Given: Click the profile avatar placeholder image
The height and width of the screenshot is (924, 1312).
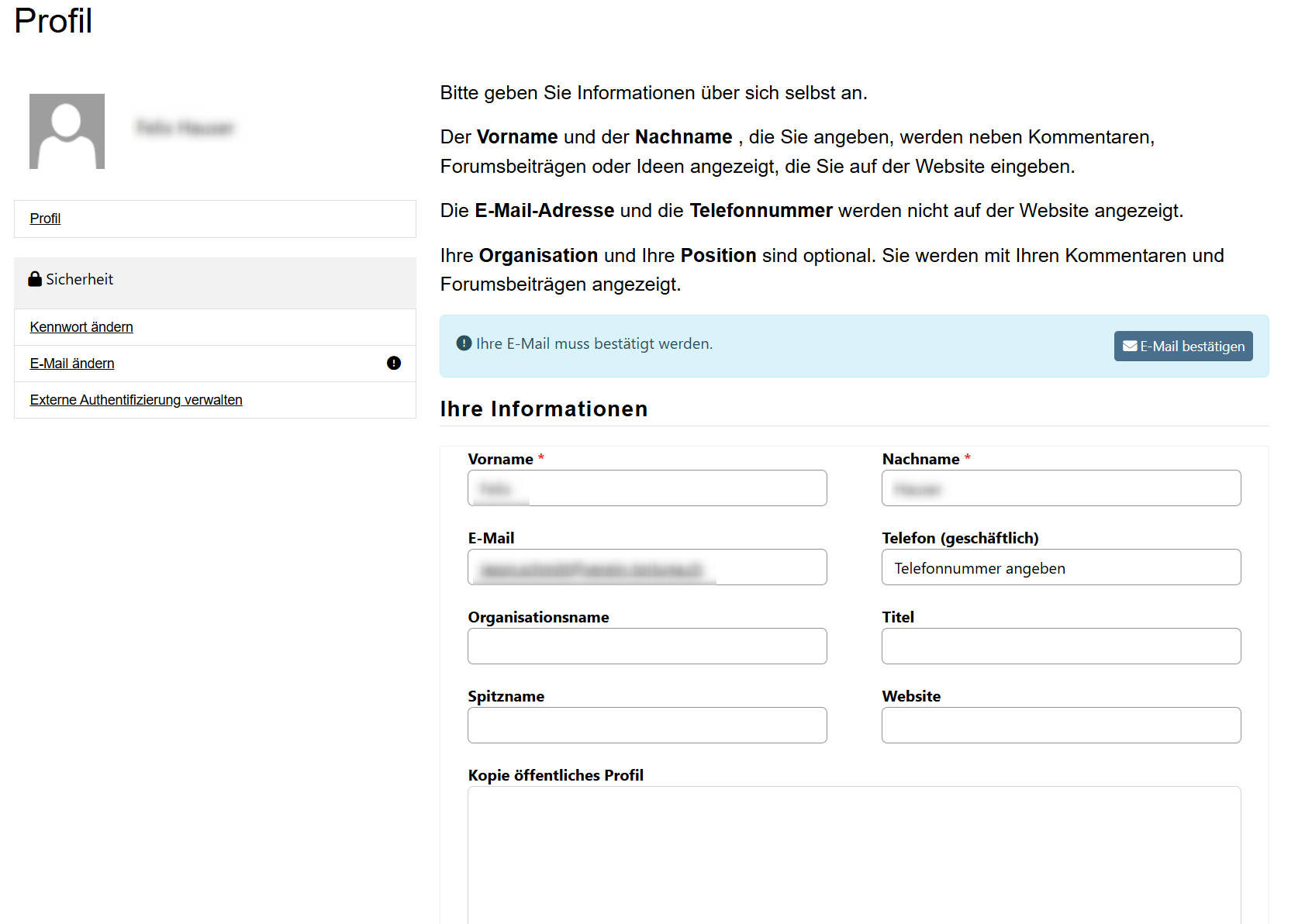Looking at the screenshot, I should 67,131.
